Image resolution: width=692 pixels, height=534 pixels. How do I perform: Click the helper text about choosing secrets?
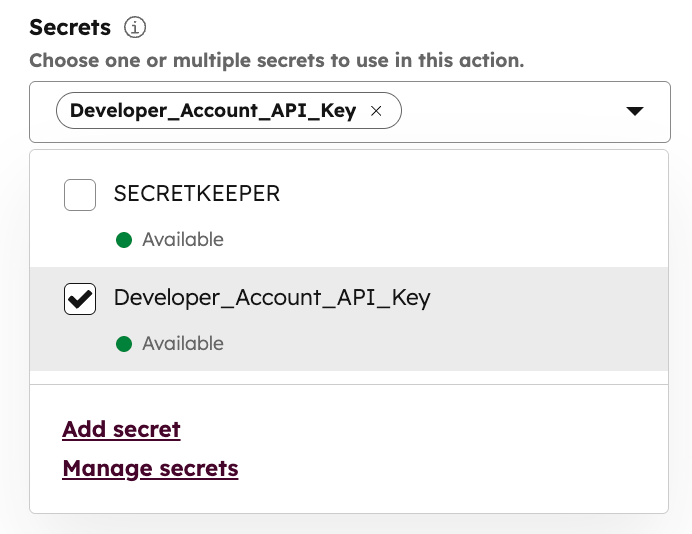tap(276, 60)
